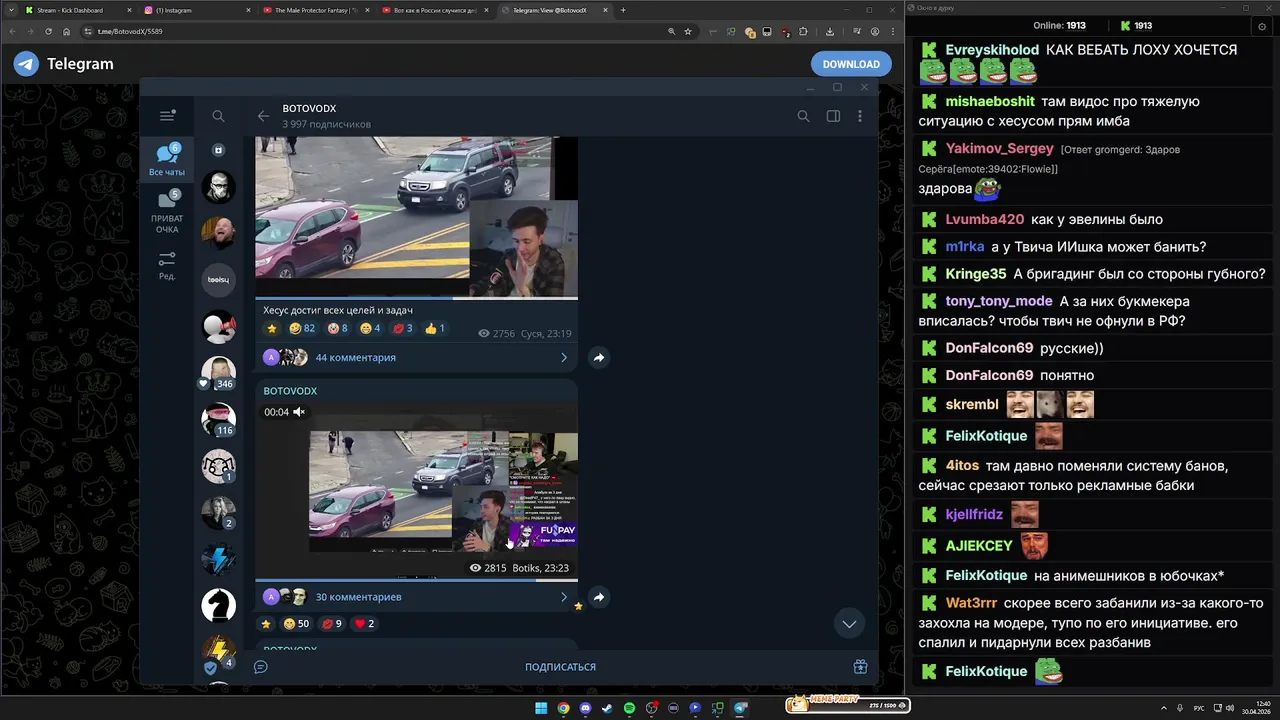Viewport: 1280px width, 720px height.
Task: Open the browser extensions puzzle icon
Action: click(803, 31)
